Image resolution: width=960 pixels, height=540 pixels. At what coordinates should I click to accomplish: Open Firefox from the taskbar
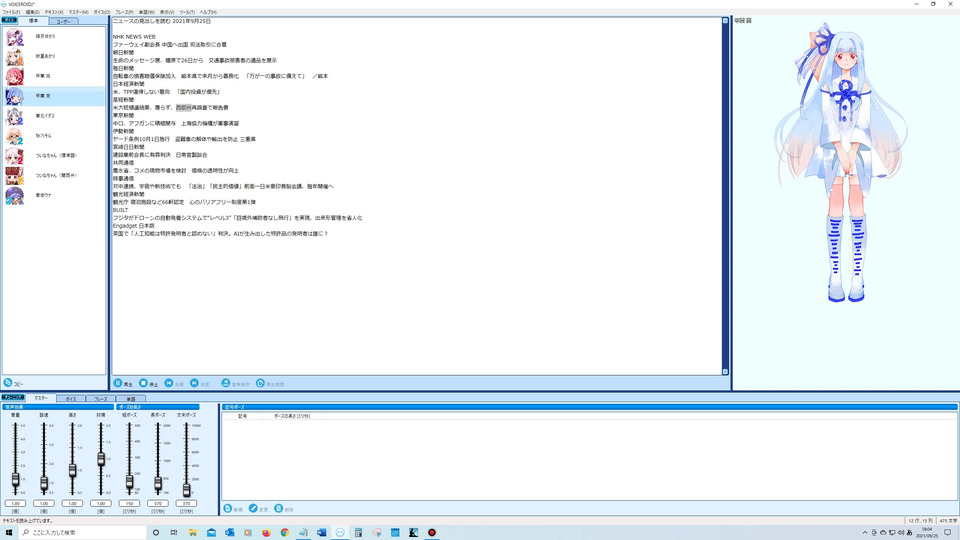pos(266,533)
